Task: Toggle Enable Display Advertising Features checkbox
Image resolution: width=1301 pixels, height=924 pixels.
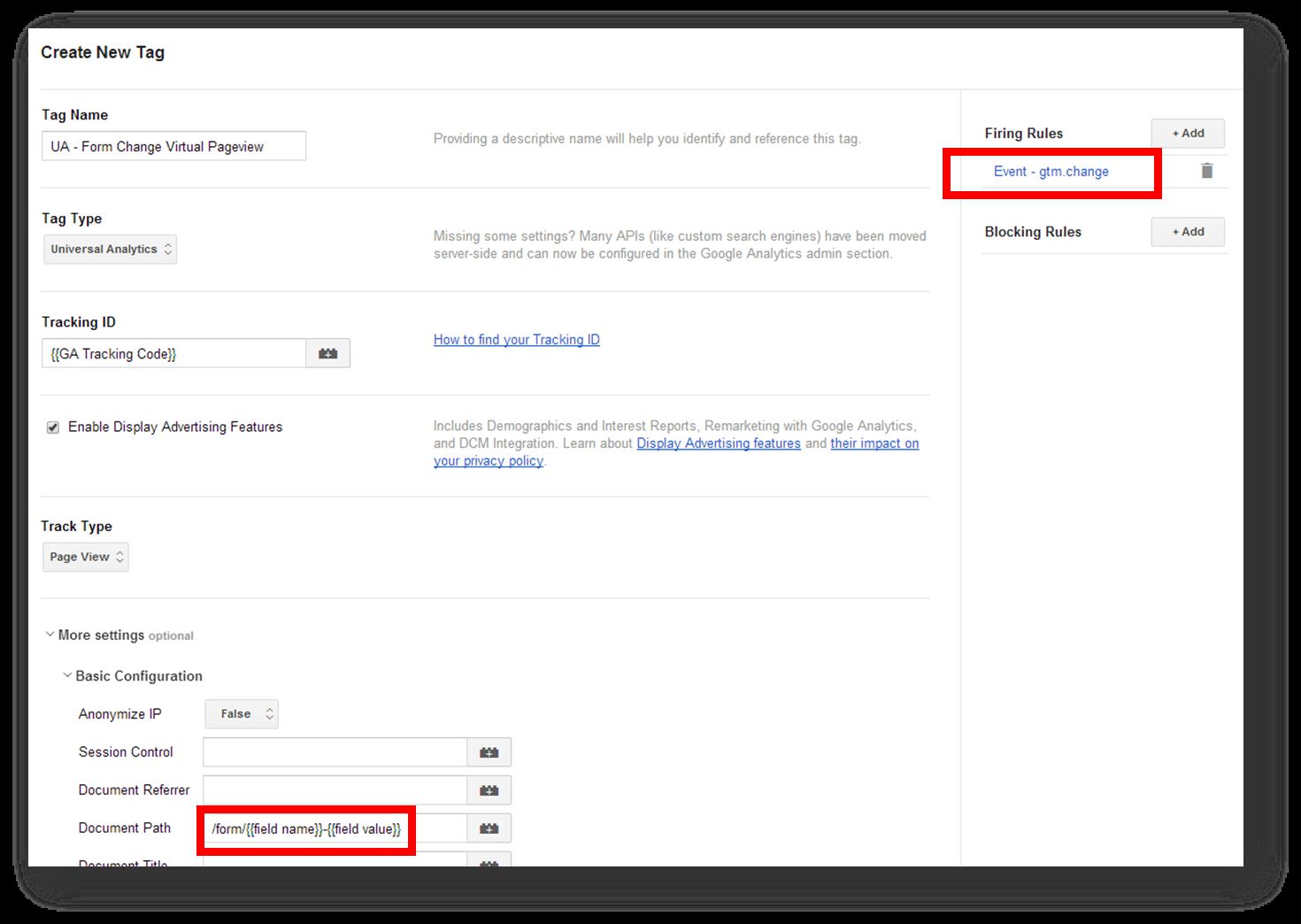Action: pos(53,427)
